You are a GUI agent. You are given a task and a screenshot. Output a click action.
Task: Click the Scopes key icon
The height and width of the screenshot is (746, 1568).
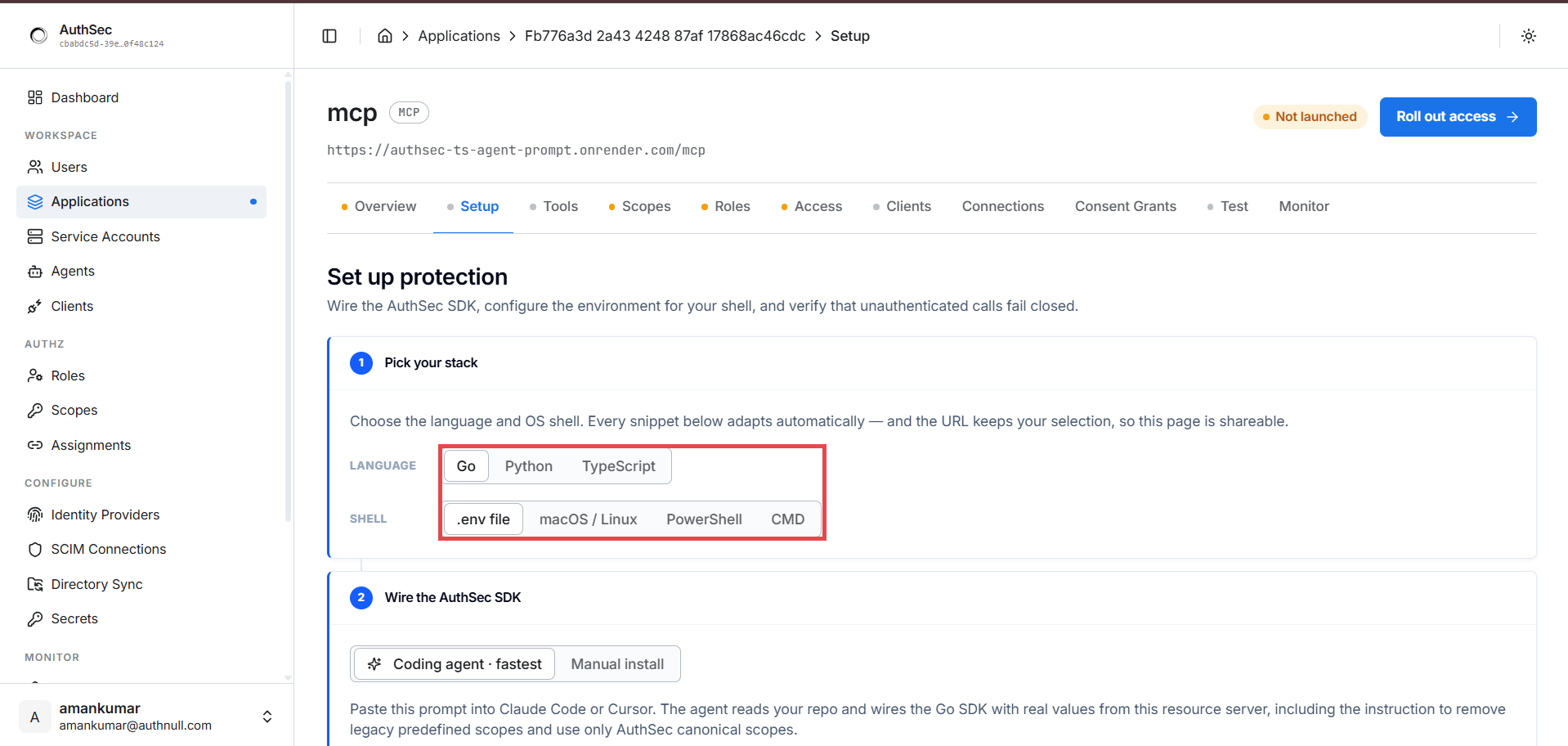(35, 411)
